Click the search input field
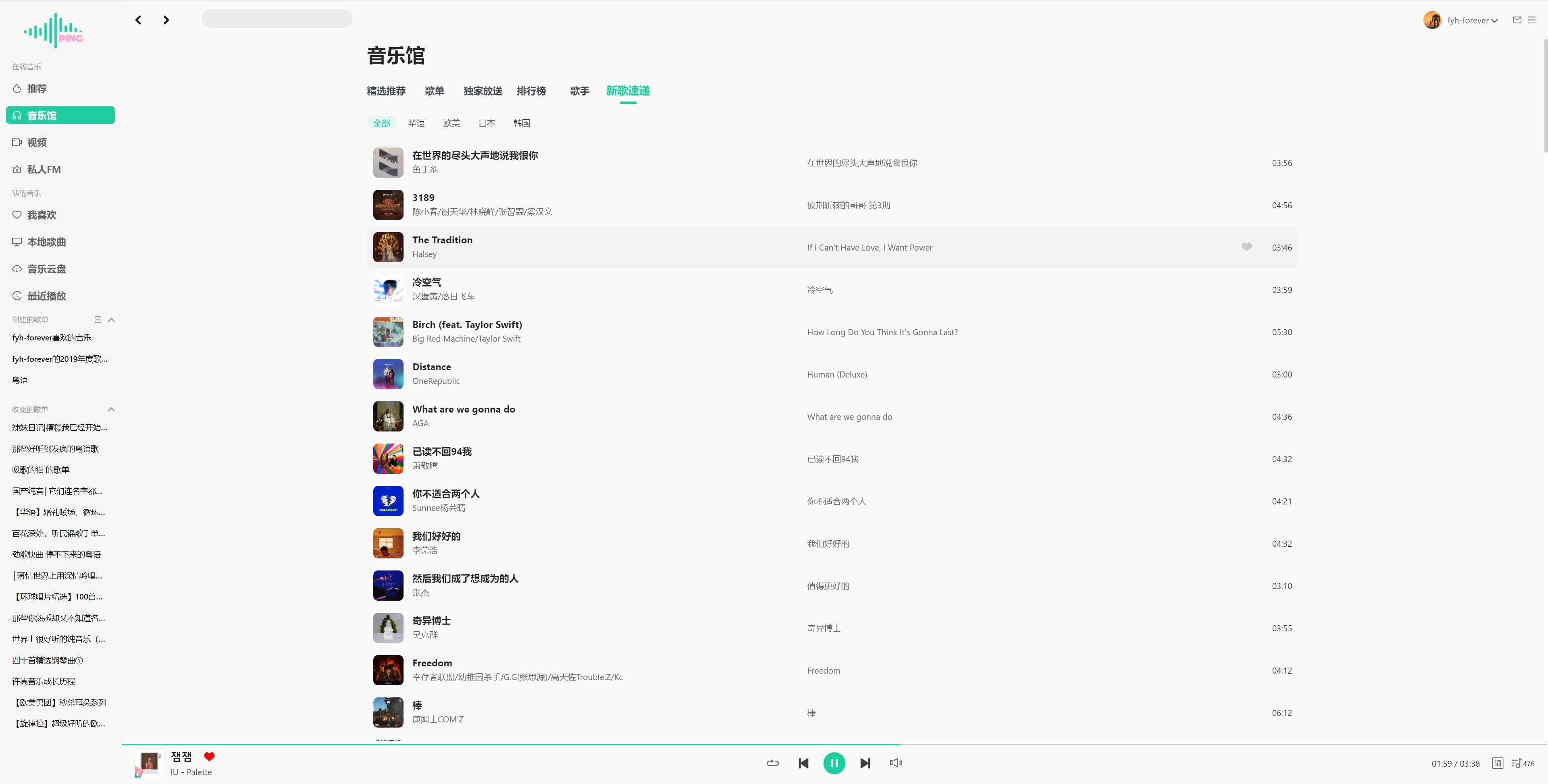The width and height of the screenshot is (1548, 784). [277, 19]
